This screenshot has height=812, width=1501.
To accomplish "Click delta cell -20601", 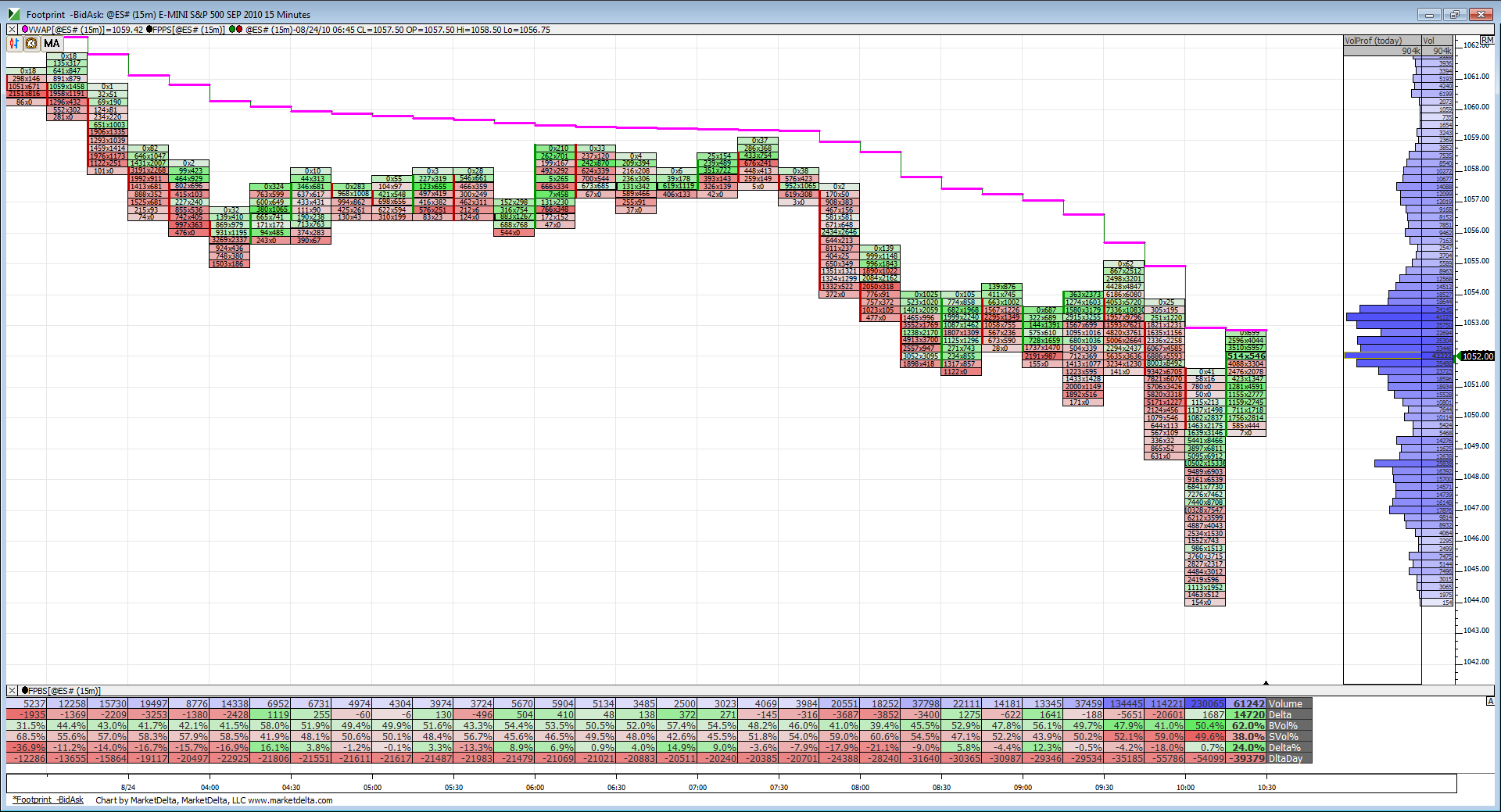I will coord(1166,715).
